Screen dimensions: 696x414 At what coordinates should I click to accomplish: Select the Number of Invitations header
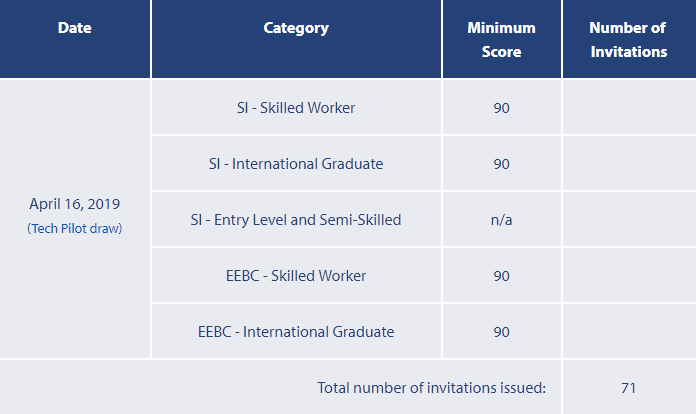[x=628, y=40]
